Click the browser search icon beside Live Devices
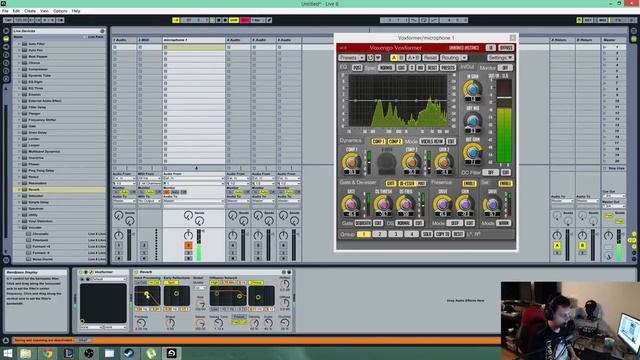This screenshot has width=640, height=360. click(x=102, y=31)
